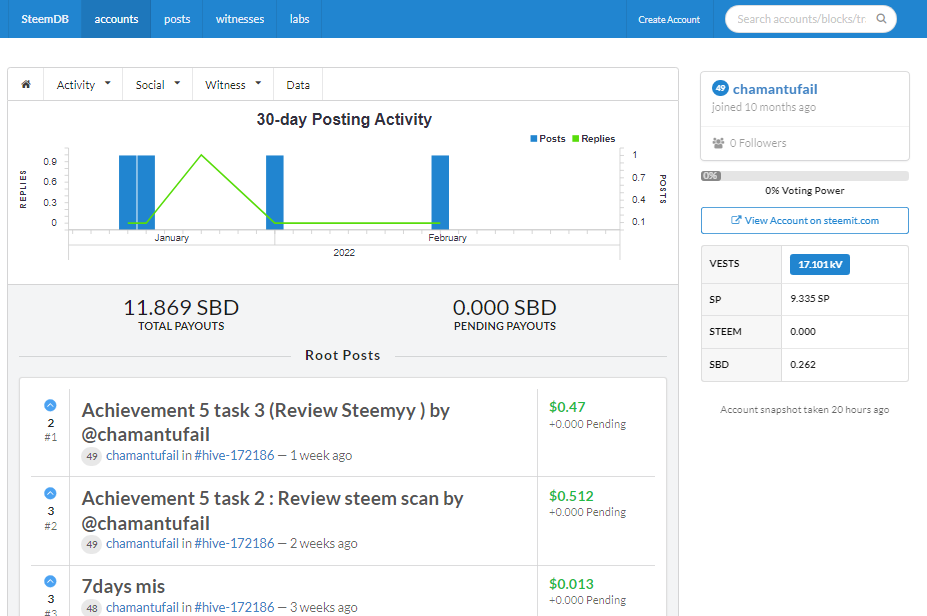Screen dimensions: 927x616
Task: Click 49 badge on Achievement 5 task 3 row
Action: [x=92, y=456]
